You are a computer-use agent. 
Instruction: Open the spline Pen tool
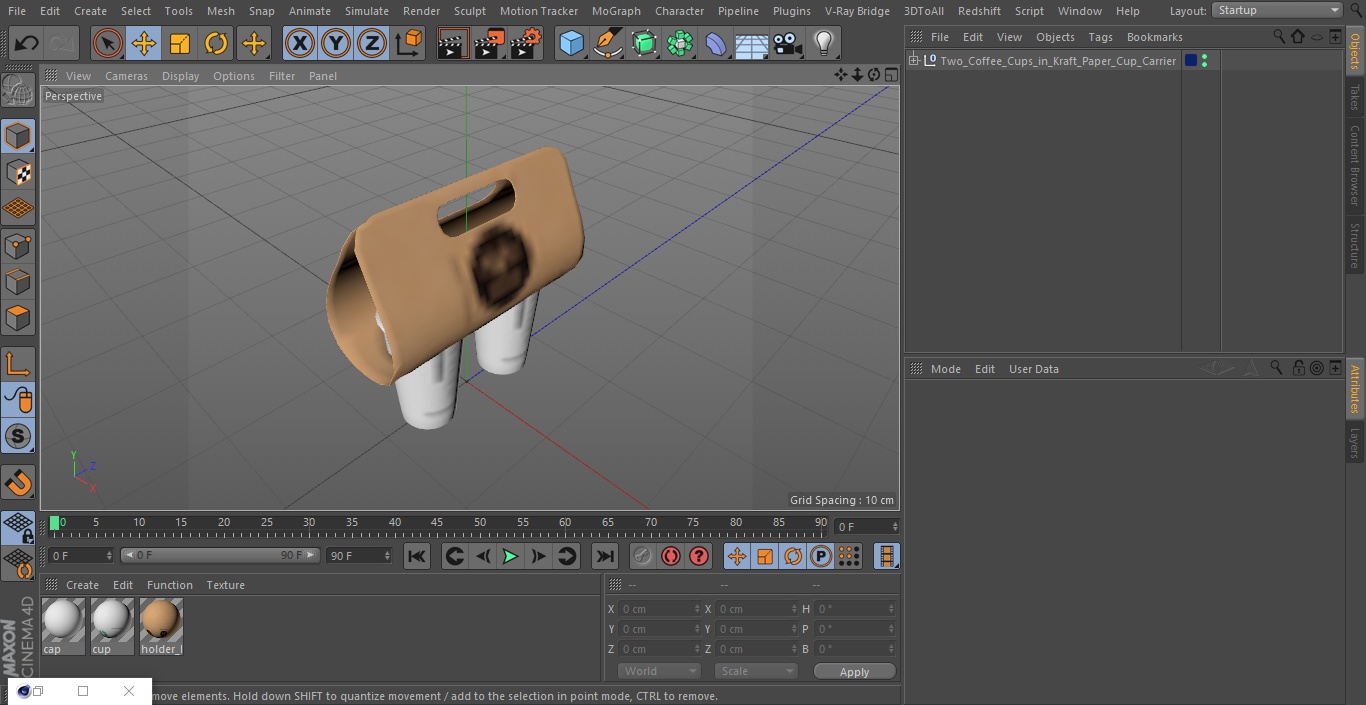608,43
